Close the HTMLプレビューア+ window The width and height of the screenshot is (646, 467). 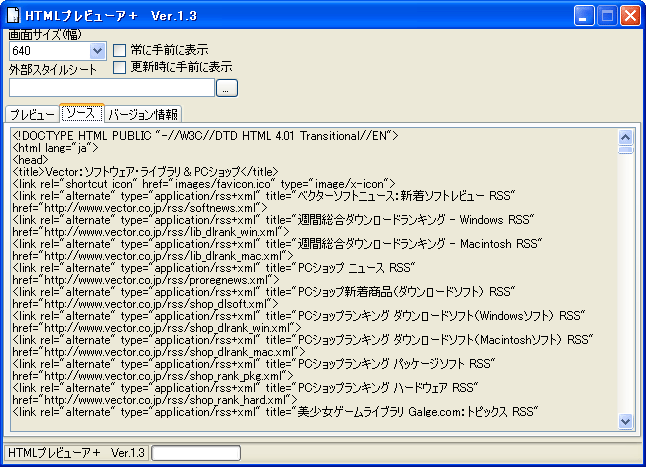630,16
